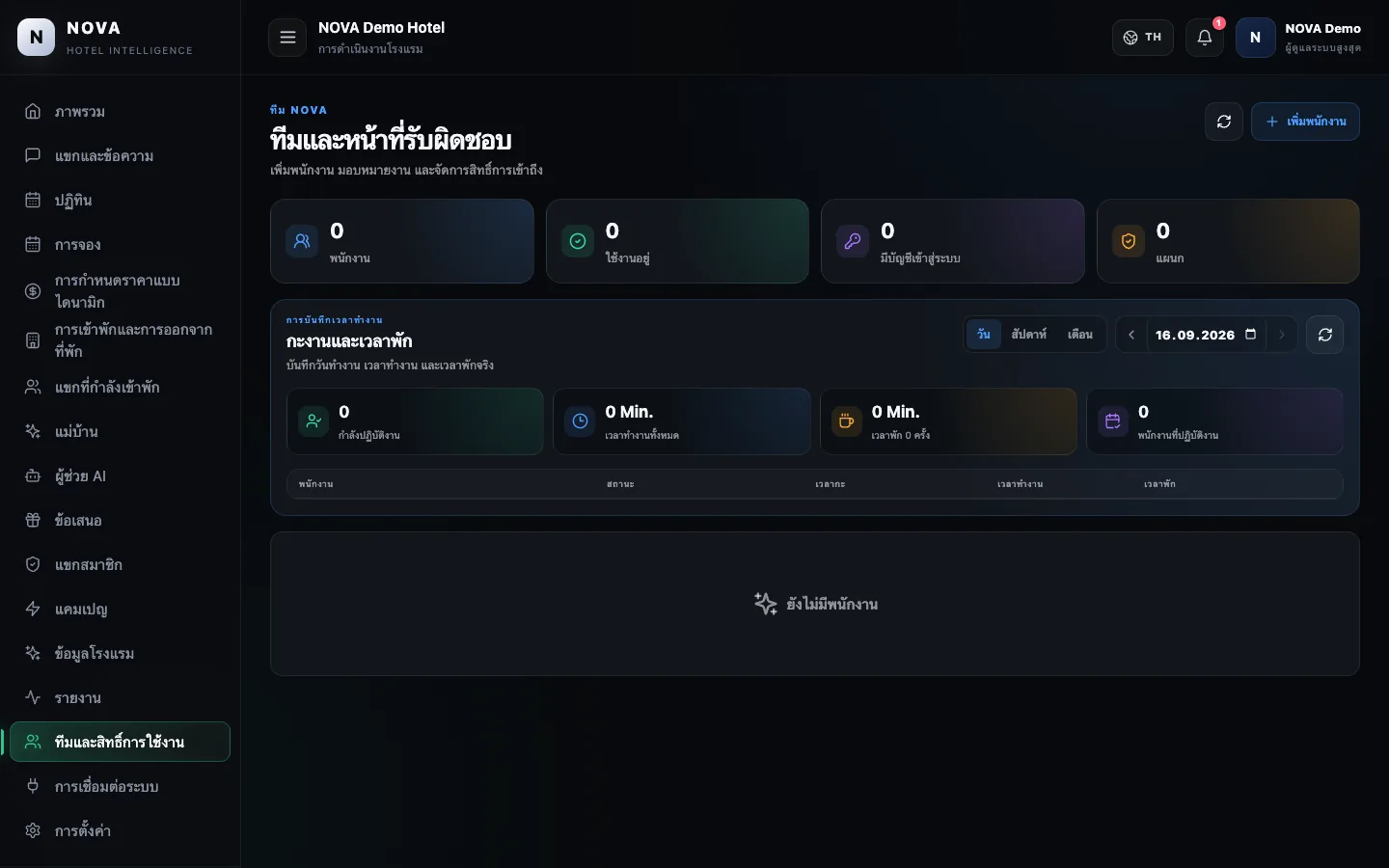Select ทีมและสิทธิ์การใช้งาน in the sidebar
This screenshot has width=1389, height=868.
click(120, 743)
